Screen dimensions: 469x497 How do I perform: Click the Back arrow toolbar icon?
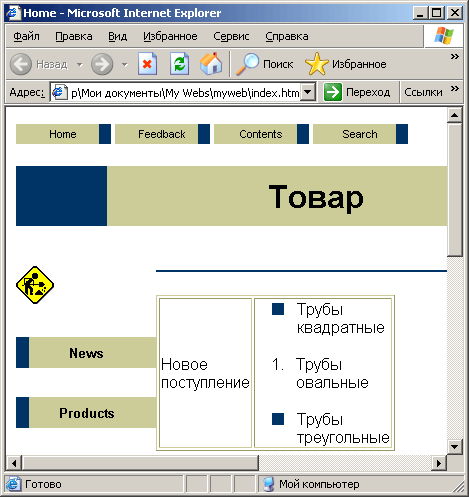[x=21, y=64]
